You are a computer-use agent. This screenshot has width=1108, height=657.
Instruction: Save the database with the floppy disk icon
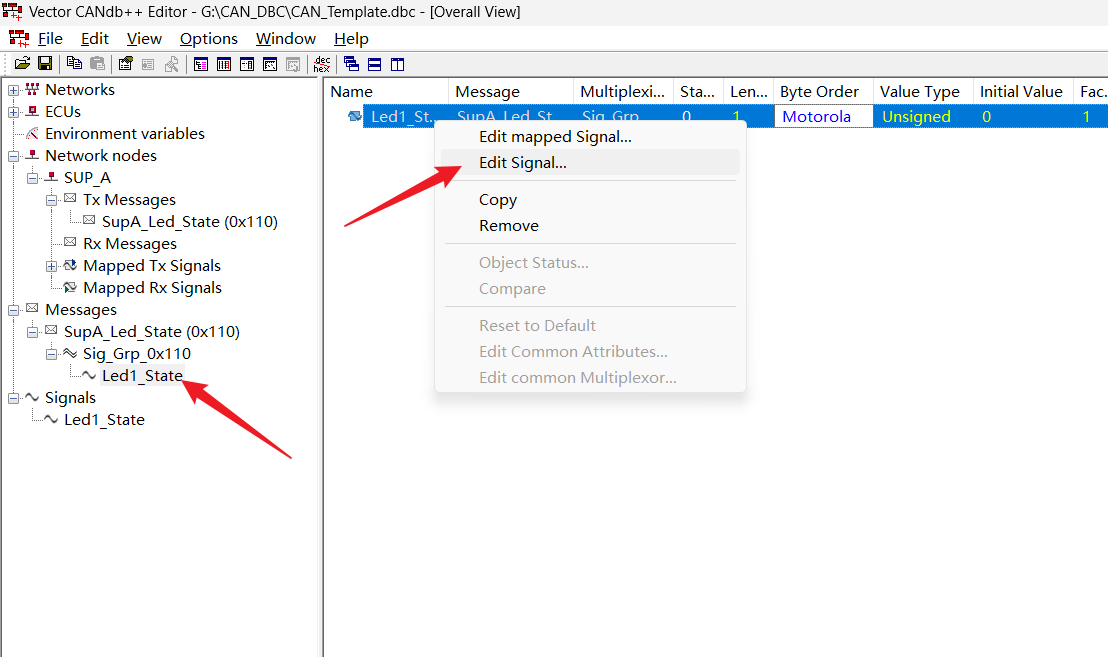click(x=45, y=64)
